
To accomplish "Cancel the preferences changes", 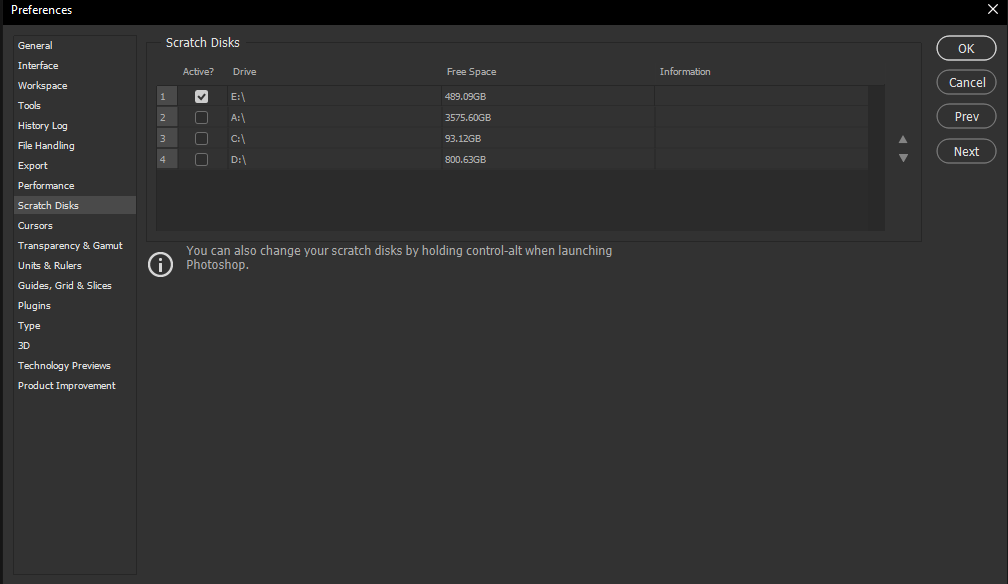I will click(966, 83).
